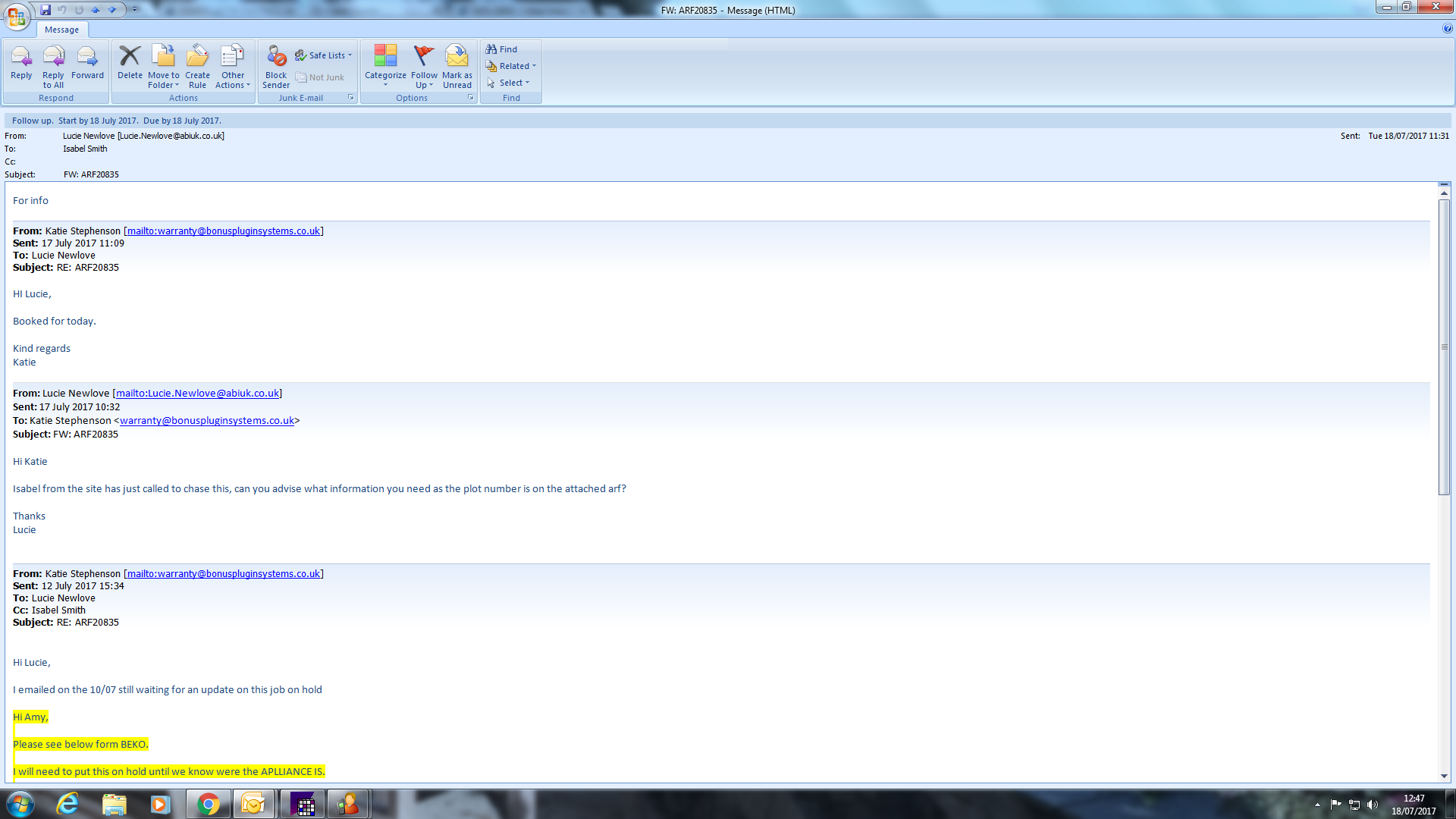Open Google Chrome from the taskbar

[x=209, y=804]
